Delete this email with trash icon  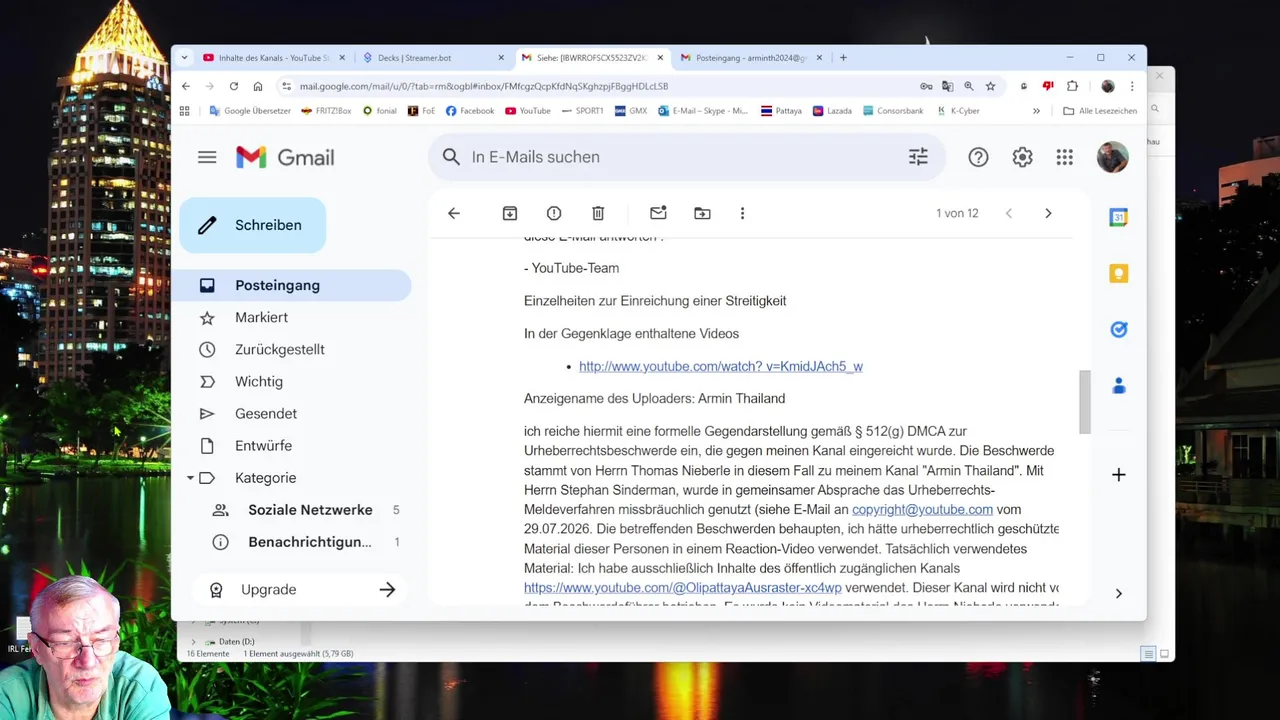click(x=598, y=213)
